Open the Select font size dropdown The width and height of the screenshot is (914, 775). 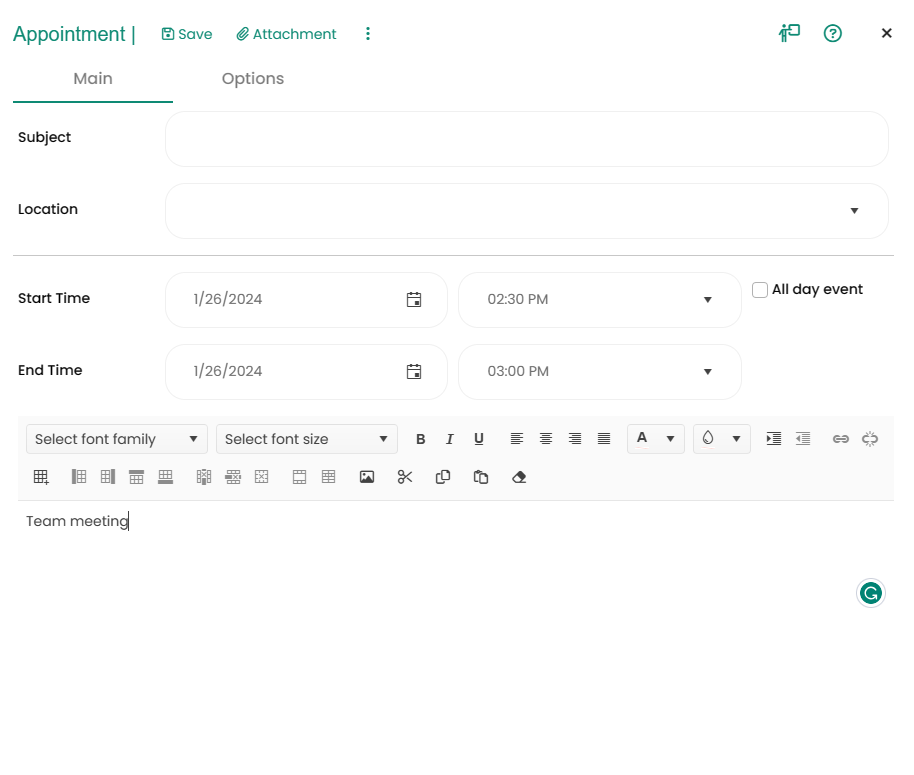[x=306, y=439]
